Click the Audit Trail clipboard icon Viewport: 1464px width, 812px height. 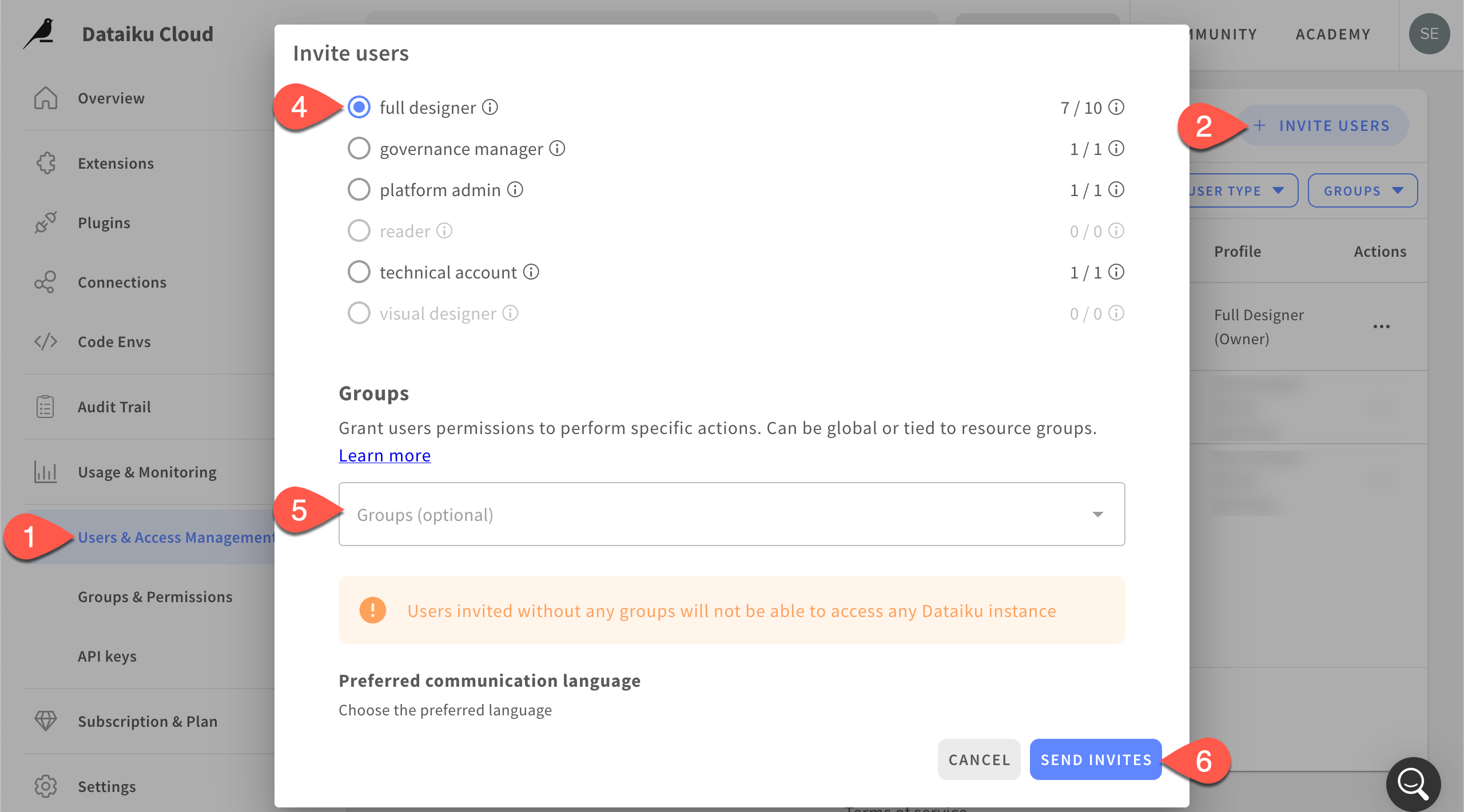tap(45, 407)
